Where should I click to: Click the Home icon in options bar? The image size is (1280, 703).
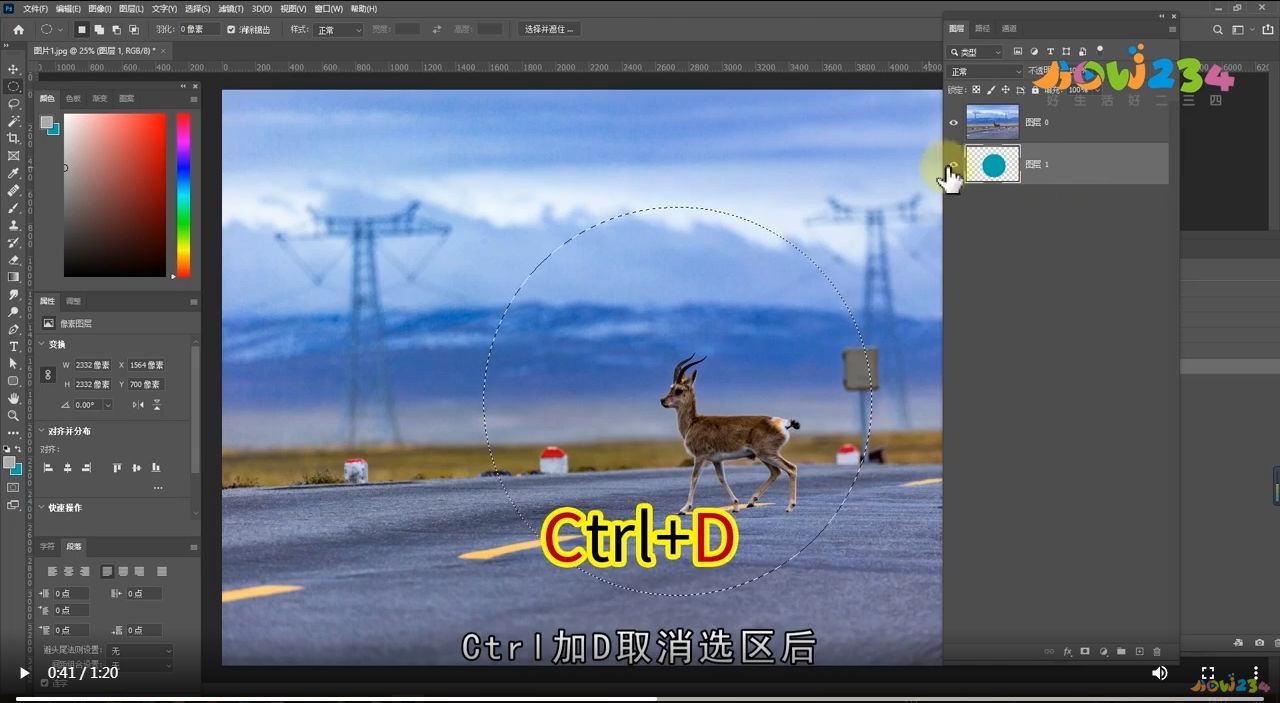pos(18,30)
